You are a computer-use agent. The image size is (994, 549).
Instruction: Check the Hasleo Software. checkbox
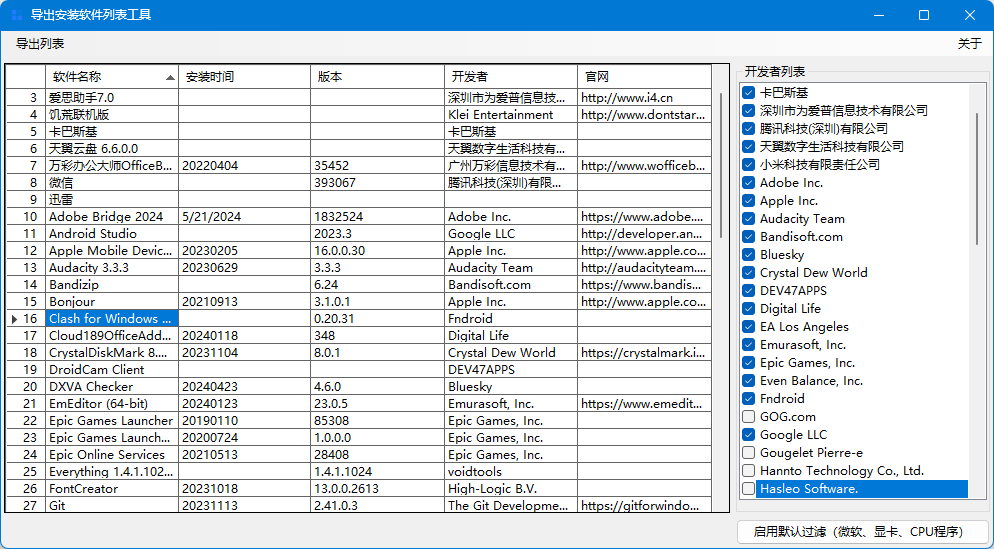(748, 489)
